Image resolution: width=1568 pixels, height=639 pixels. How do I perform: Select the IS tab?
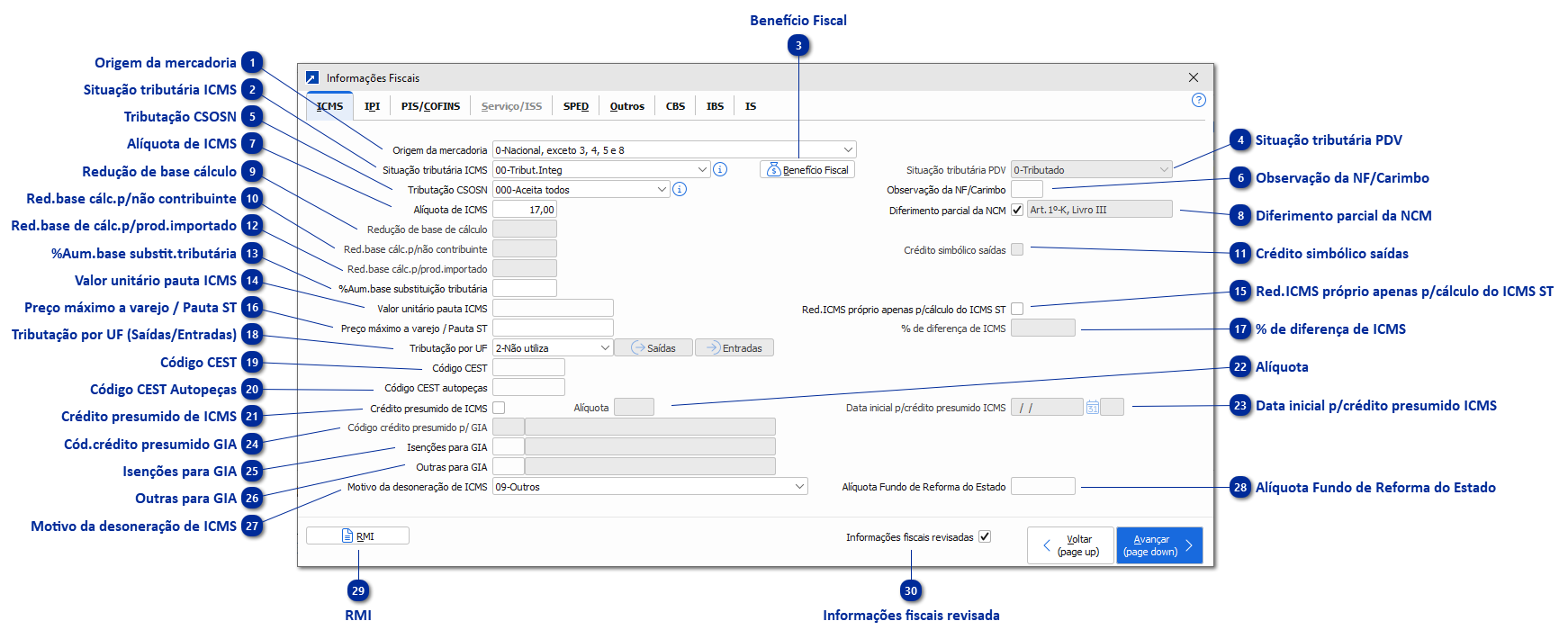point(751,106)
